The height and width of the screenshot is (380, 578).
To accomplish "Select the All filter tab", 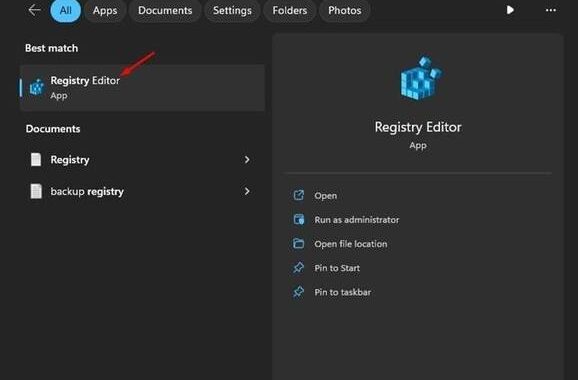I will click(x=66, y=10).
